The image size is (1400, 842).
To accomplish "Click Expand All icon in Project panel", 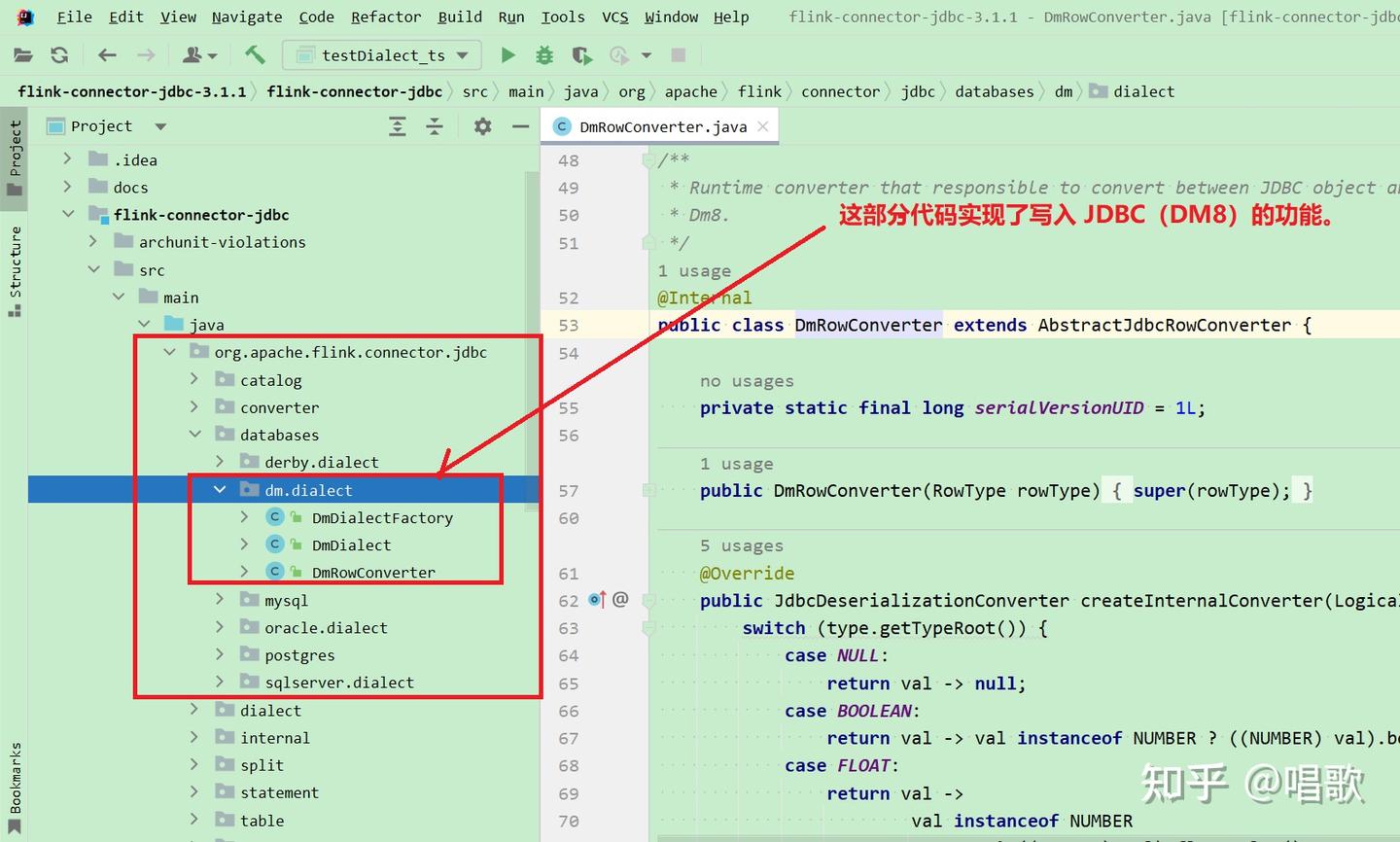I will click(398, 126).
